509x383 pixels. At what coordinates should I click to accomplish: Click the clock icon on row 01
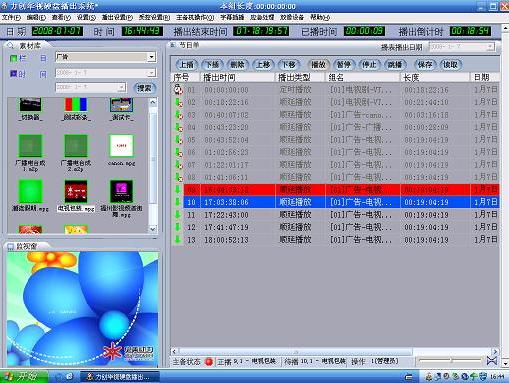tap(179, 89)
